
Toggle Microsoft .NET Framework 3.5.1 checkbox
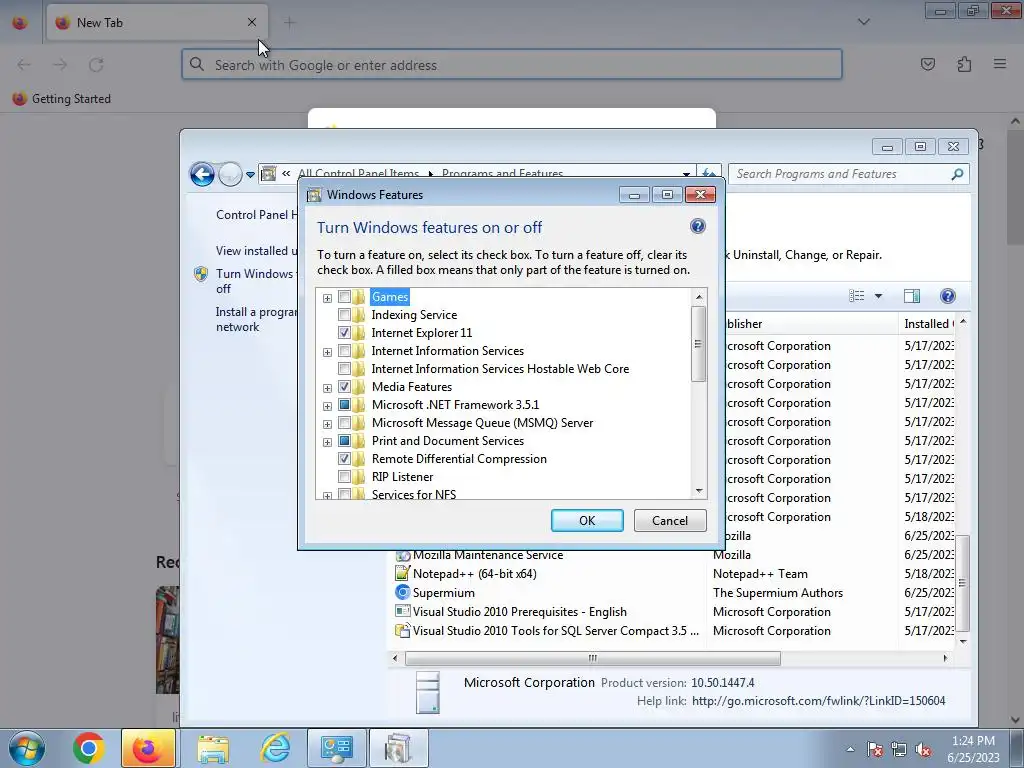coord(344,405)
